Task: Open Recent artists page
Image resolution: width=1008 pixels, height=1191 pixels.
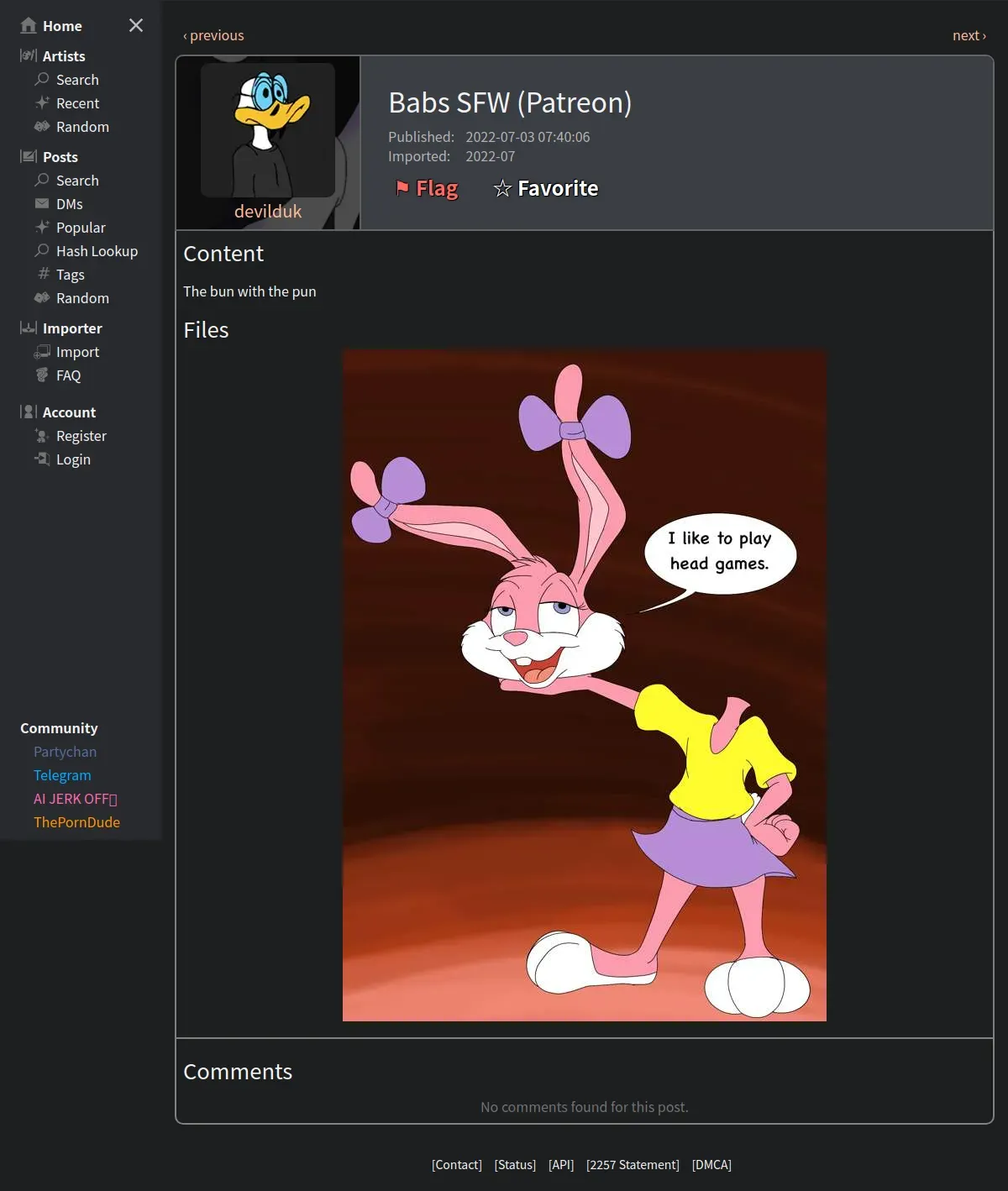Action: [77, 103]
